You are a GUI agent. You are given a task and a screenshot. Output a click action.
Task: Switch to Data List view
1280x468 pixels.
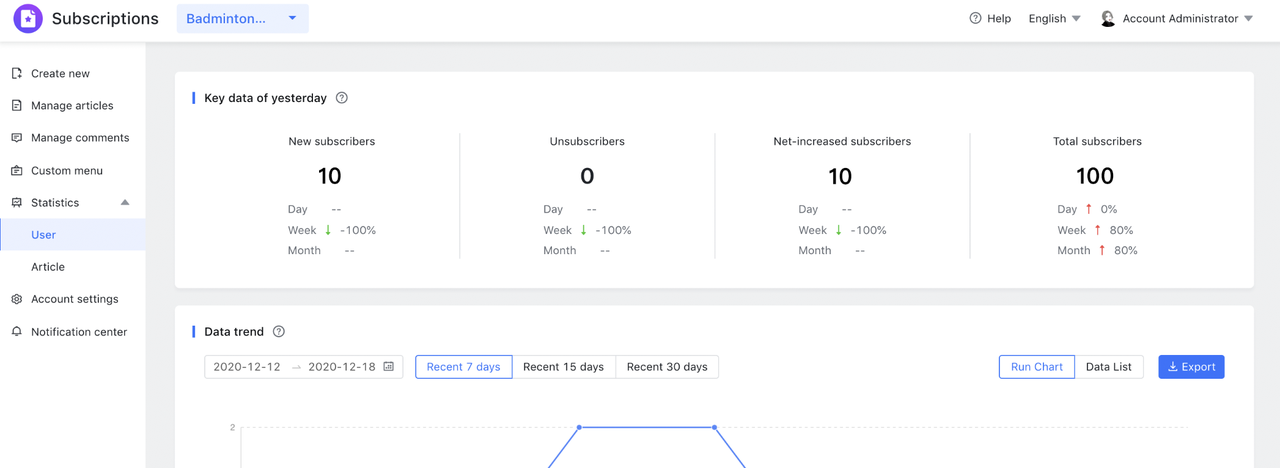point(1108,367)
